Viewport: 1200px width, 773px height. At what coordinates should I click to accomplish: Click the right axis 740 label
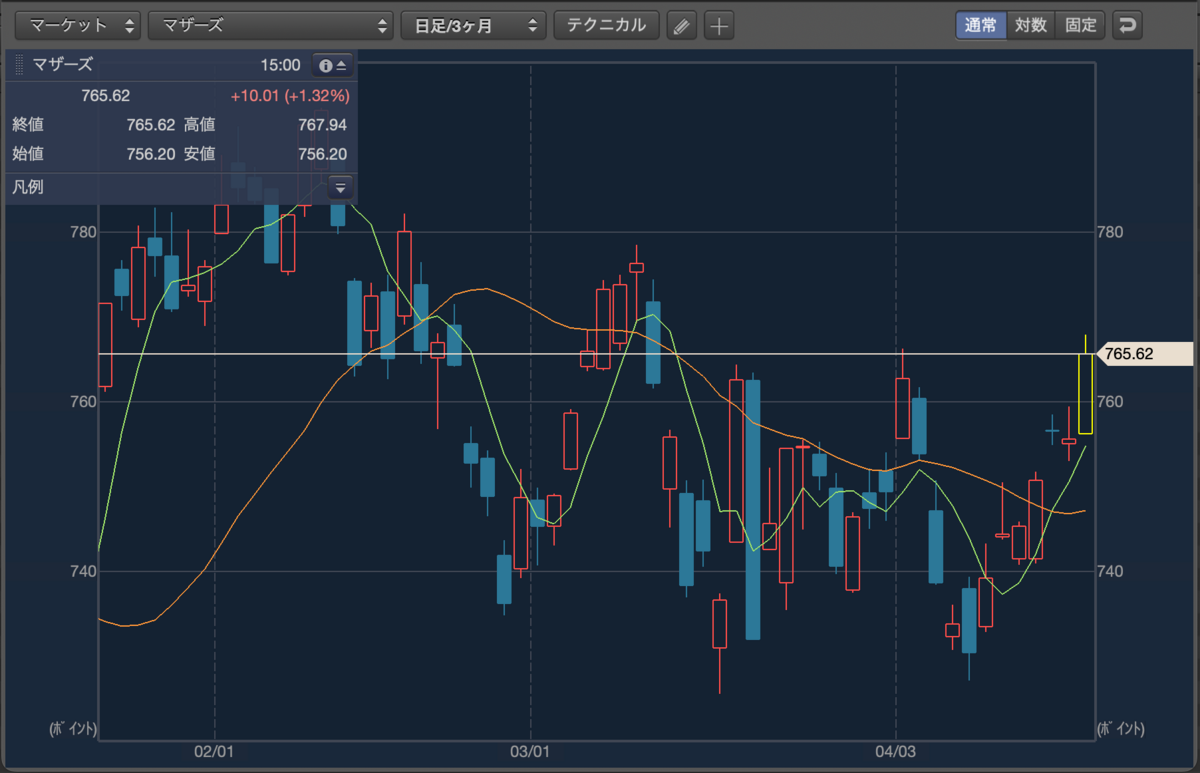tap(1110, 571)
